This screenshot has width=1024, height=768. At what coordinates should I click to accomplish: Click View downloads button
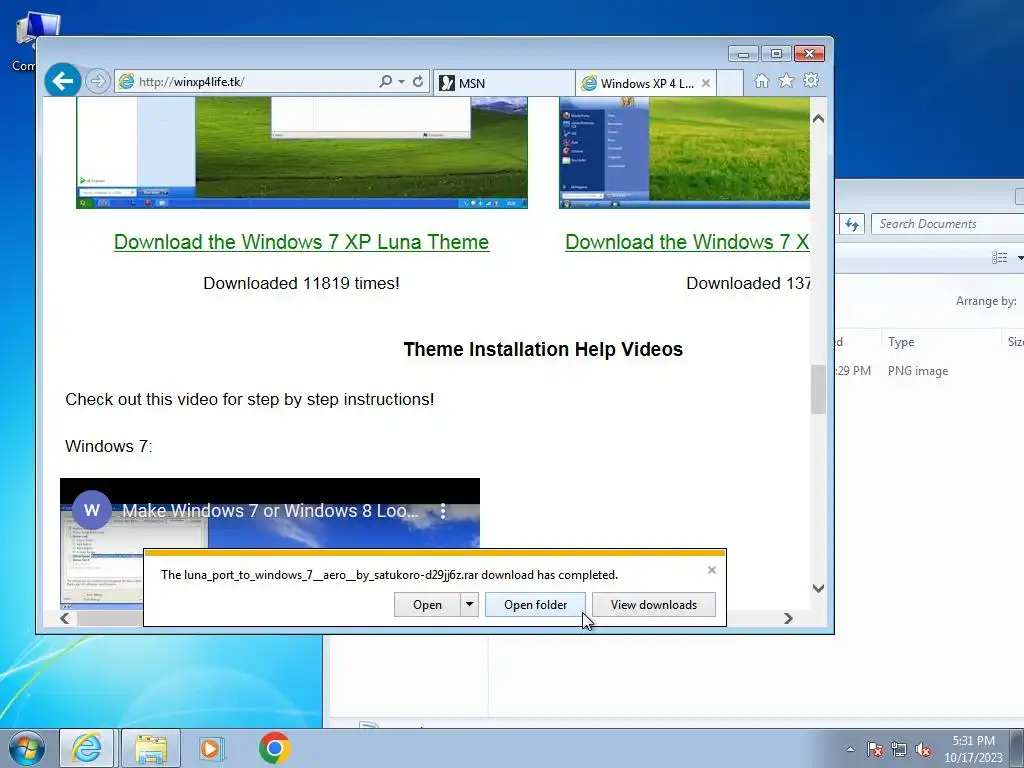[654, 605]
